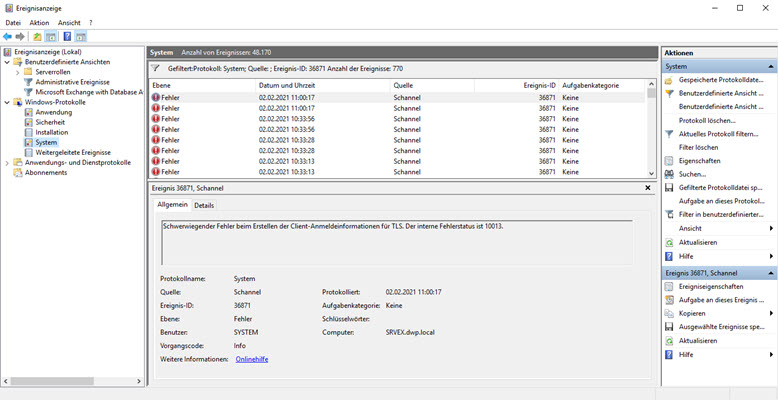Expand Anwendungs- und Dienstprotokolle node

click(x=7, y=162)
